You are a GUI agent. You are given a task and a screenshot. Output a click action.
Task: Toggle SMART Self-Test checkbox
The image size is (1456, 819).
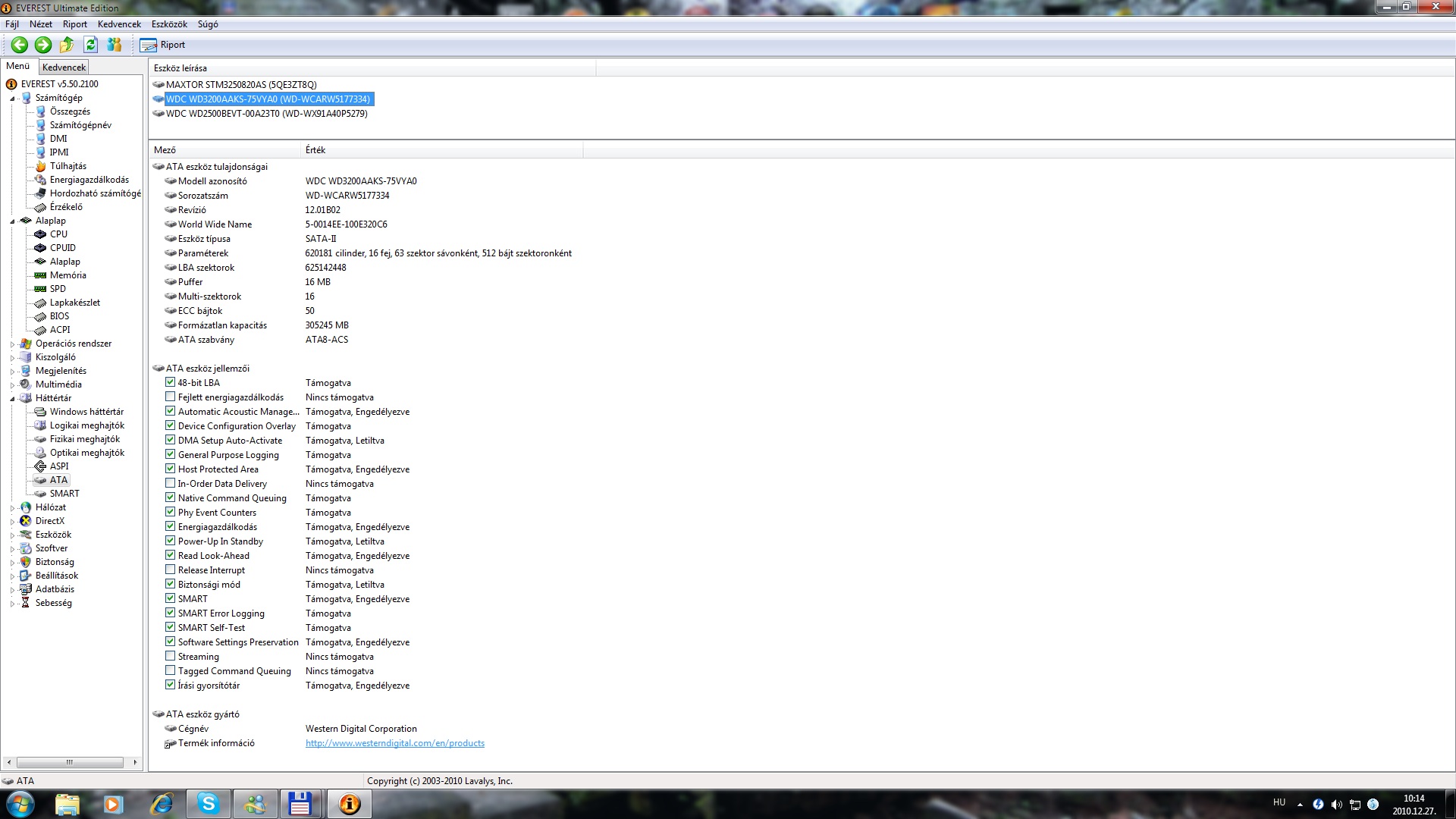(171, 627)
